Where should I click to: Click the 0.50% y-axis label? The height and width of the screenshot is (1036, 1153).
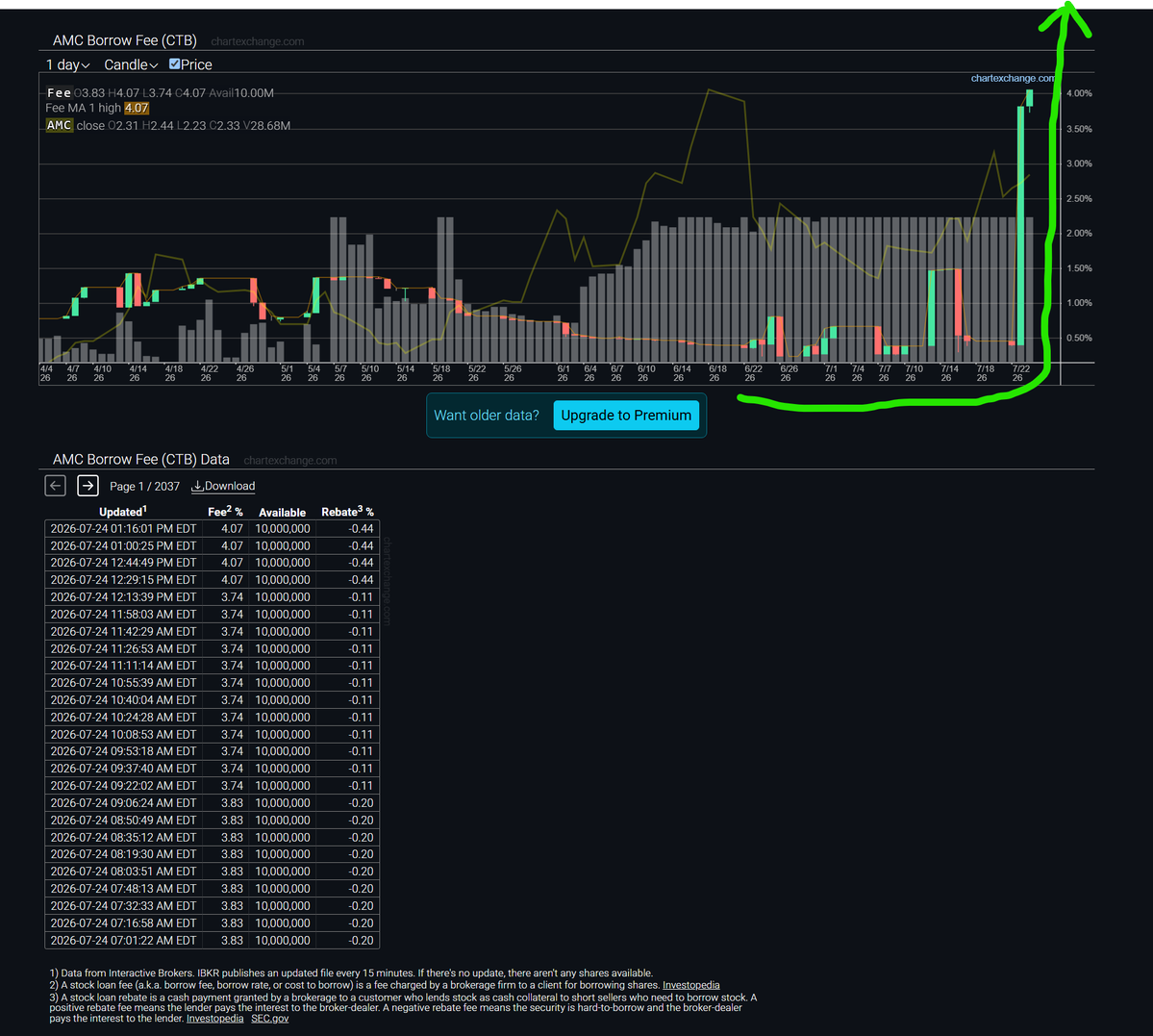click(1079, 338)
